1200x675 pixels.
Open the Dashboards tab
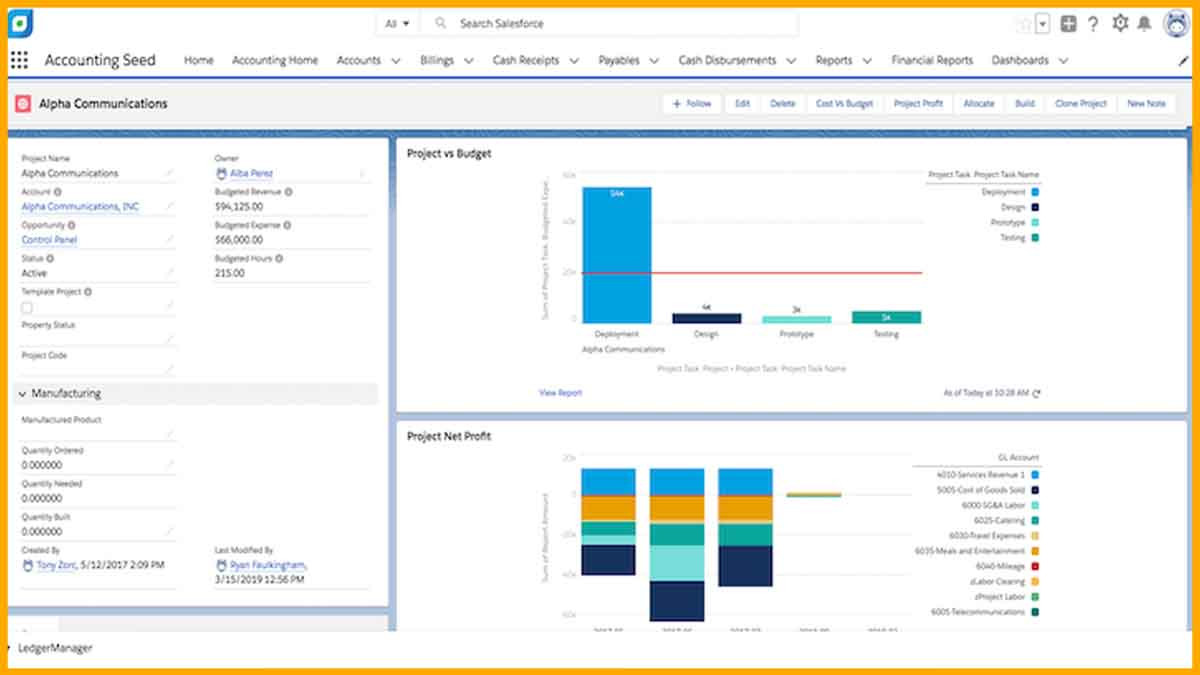coord(1020,60)
